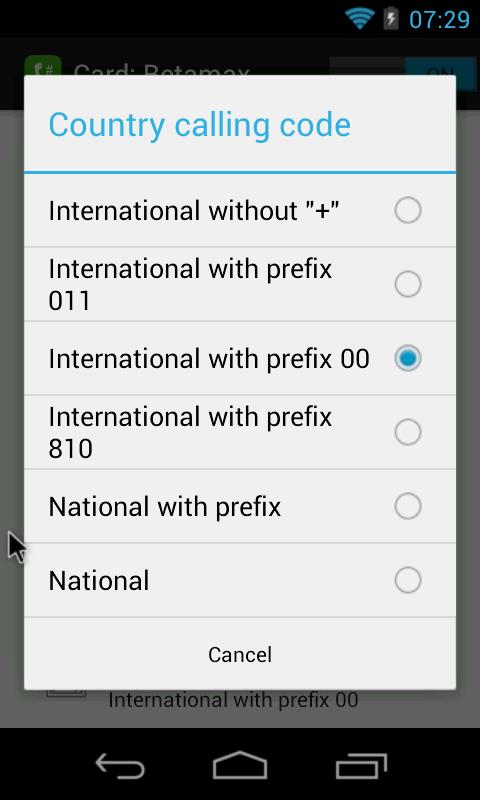Select the International with prefix 810 radio button

click(x=408, y=432)
